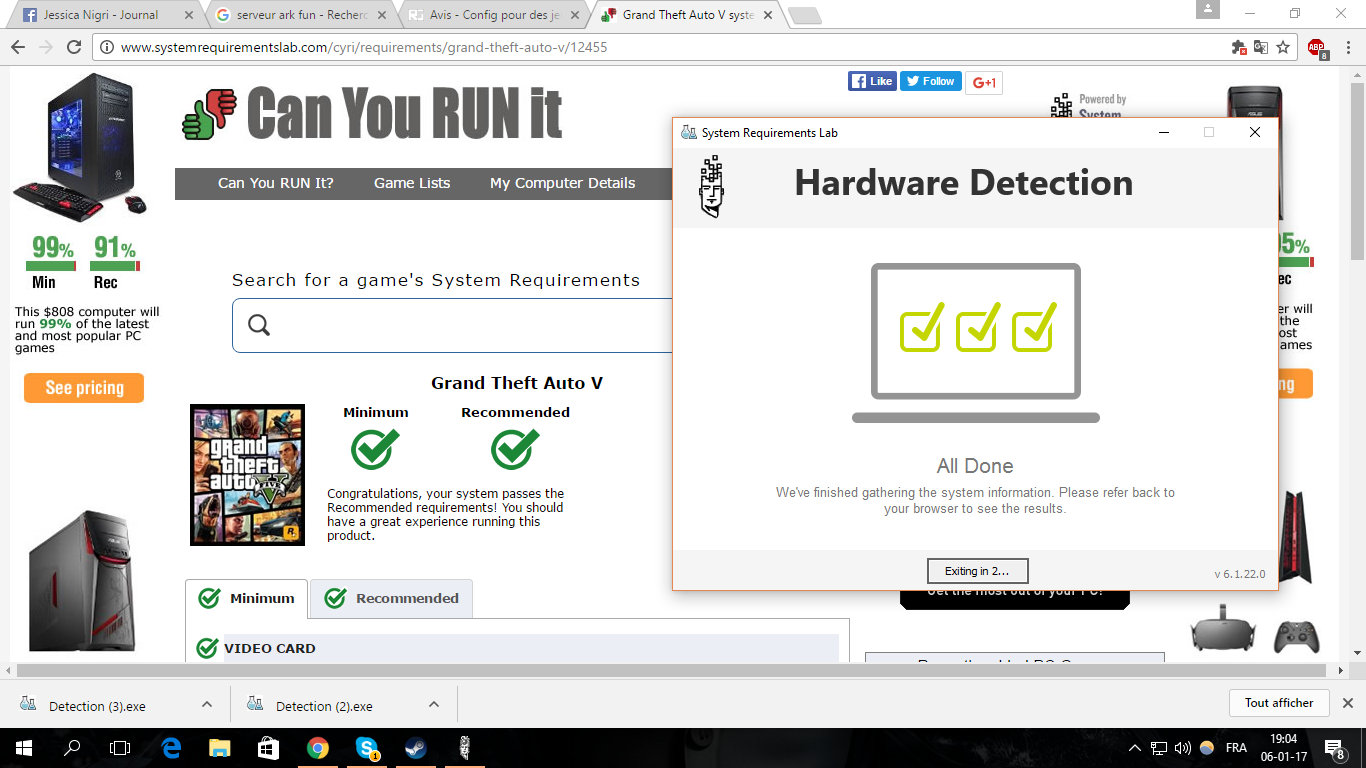Screen dimensions: 1366x768
Task: Expand options for Detection (3).exe download
Action: (x=207, y=704)
